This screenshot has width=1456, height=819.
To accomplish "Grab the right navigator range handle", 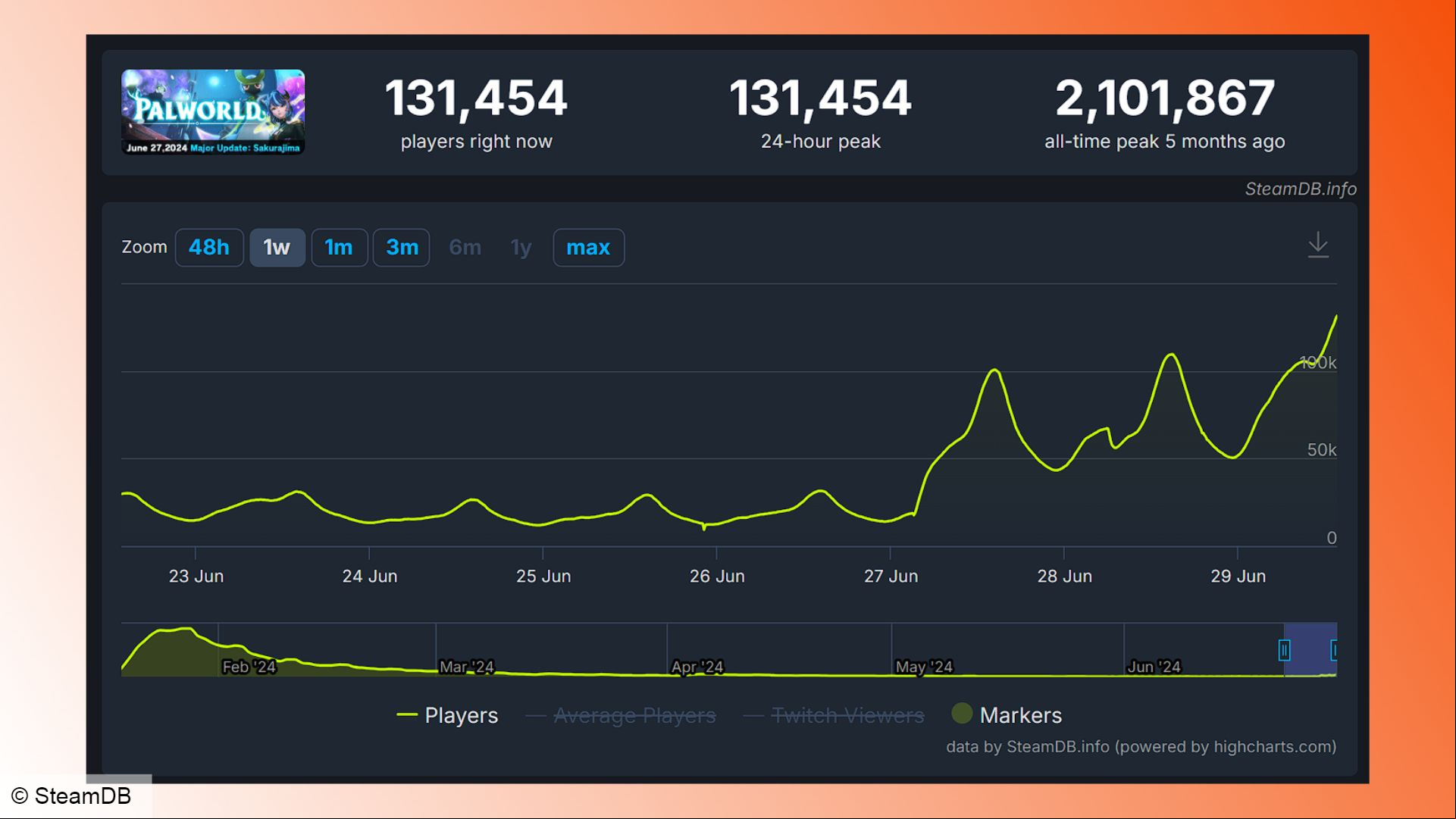I will point(1334,650).
